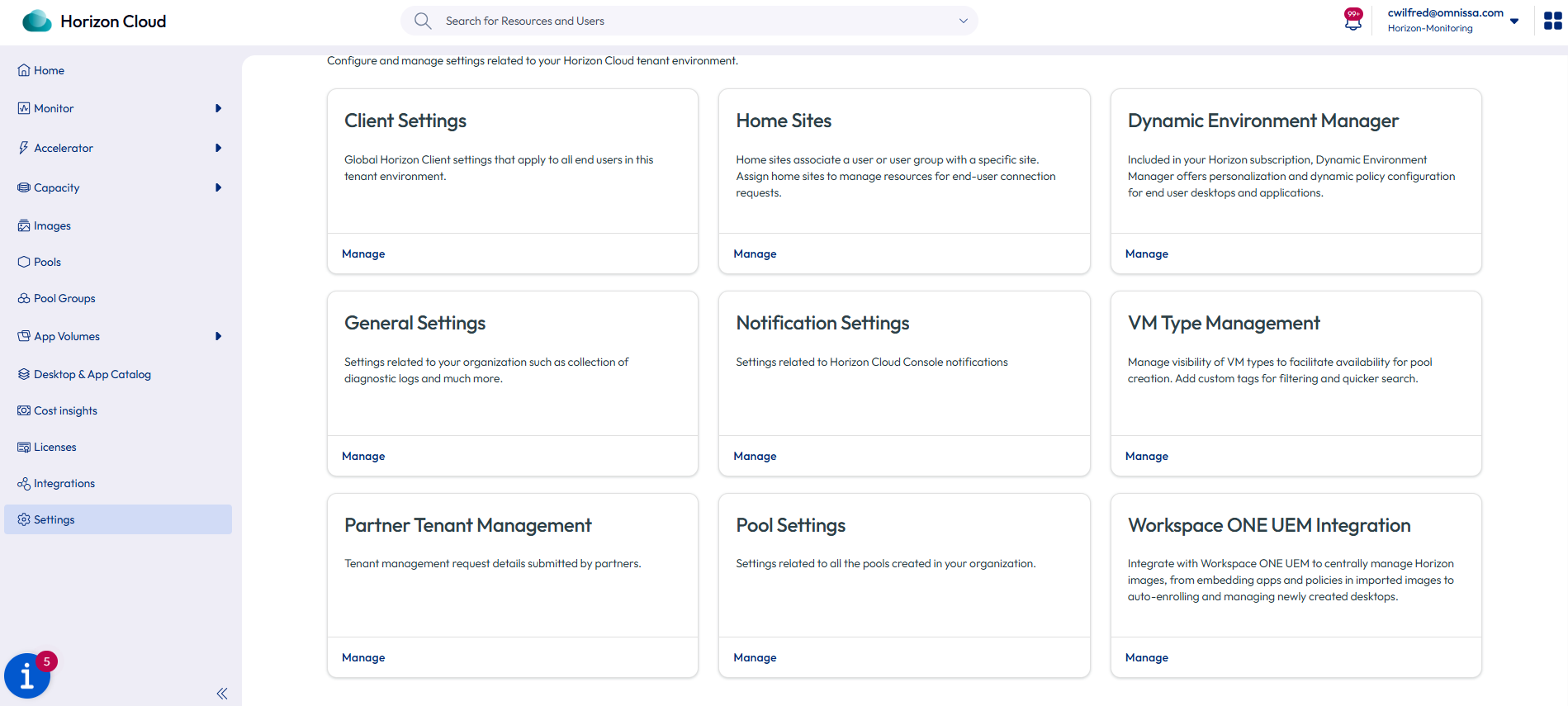Manage General Settings
Viewport: 1568px width, 706px height.
coord(363,456)
